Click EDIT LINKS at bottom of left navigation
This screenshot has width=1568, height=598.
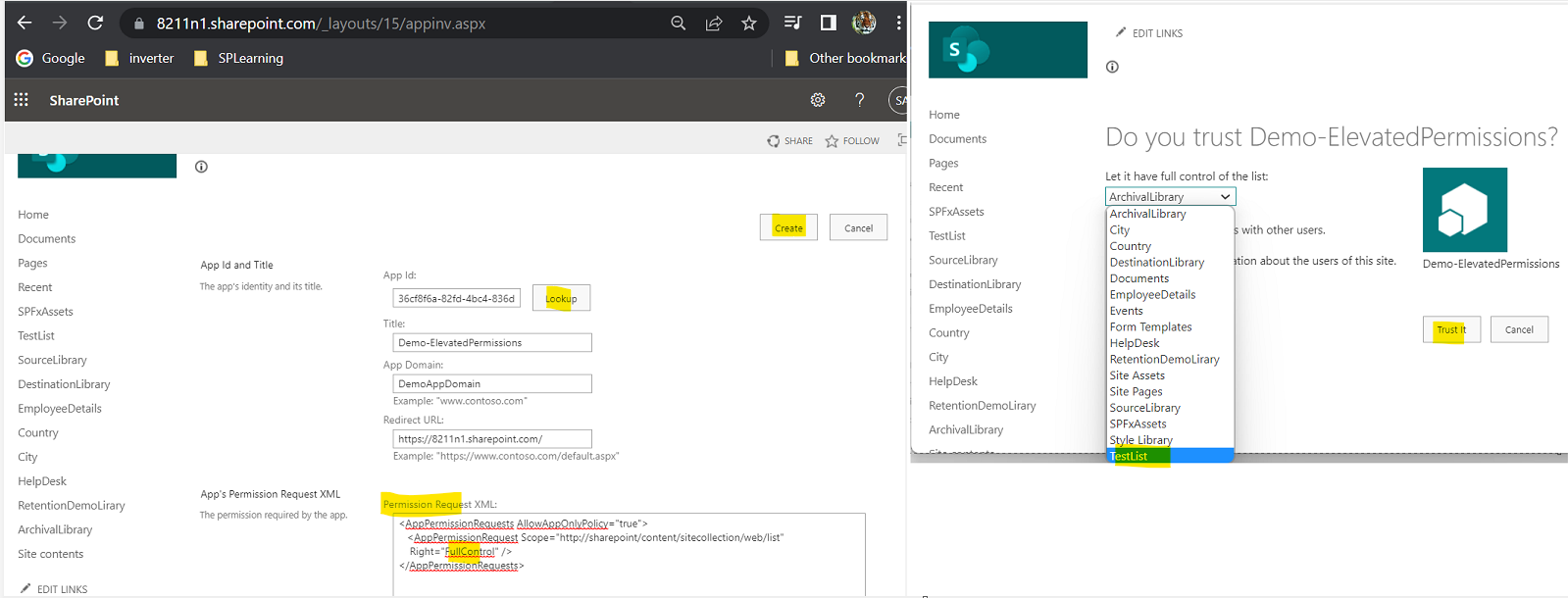[54, 589]
